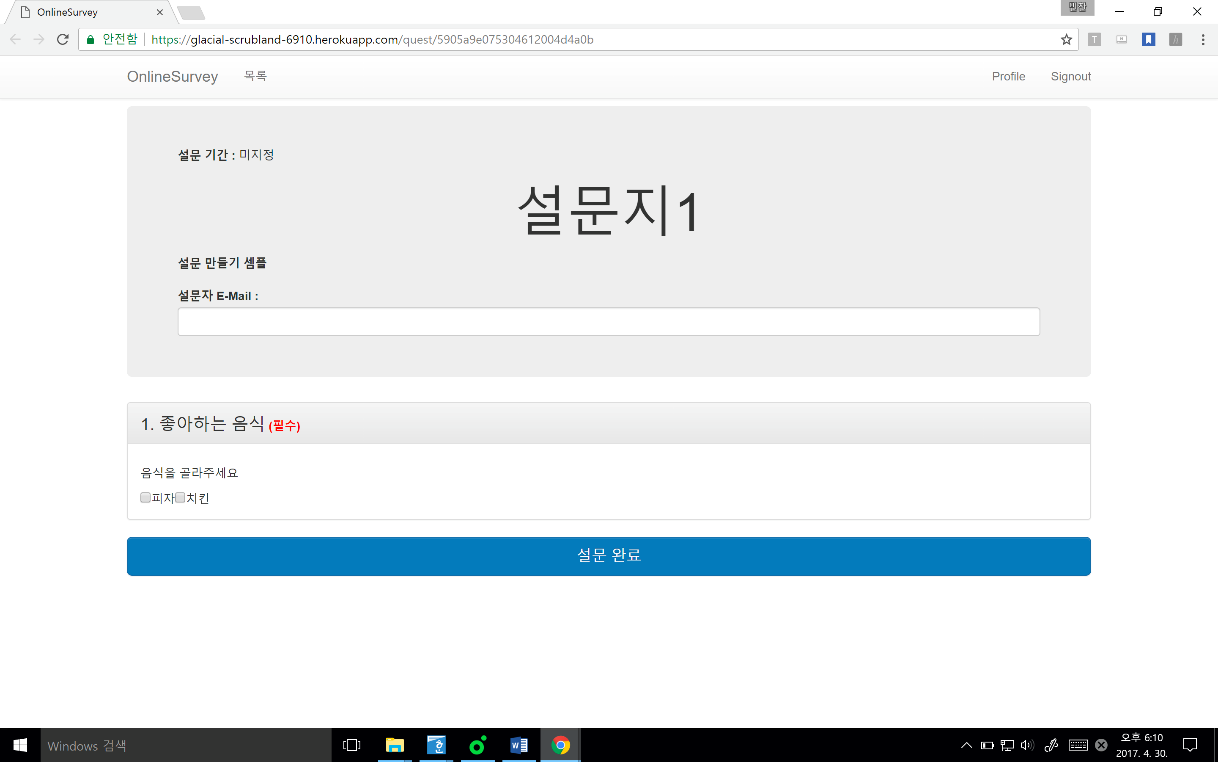1218x762 pixels.
Task: Focus the 설문자 E-Mail input field
Action: [x=608, y=321]
